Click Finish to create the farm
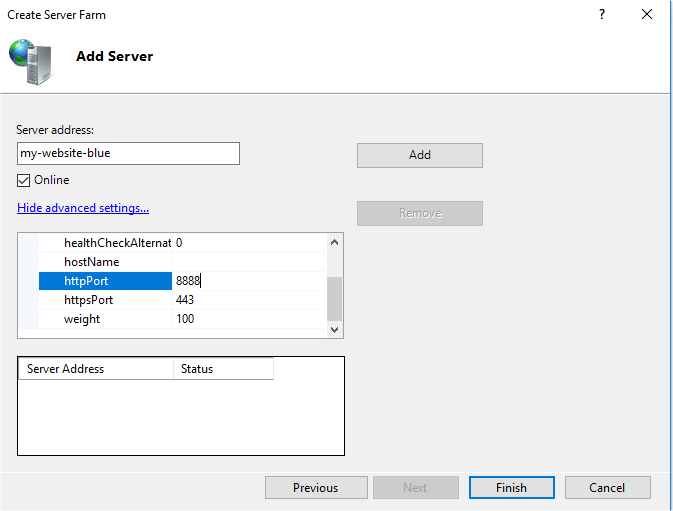Viewport: 673px width, 511px height. pos(512,488)
